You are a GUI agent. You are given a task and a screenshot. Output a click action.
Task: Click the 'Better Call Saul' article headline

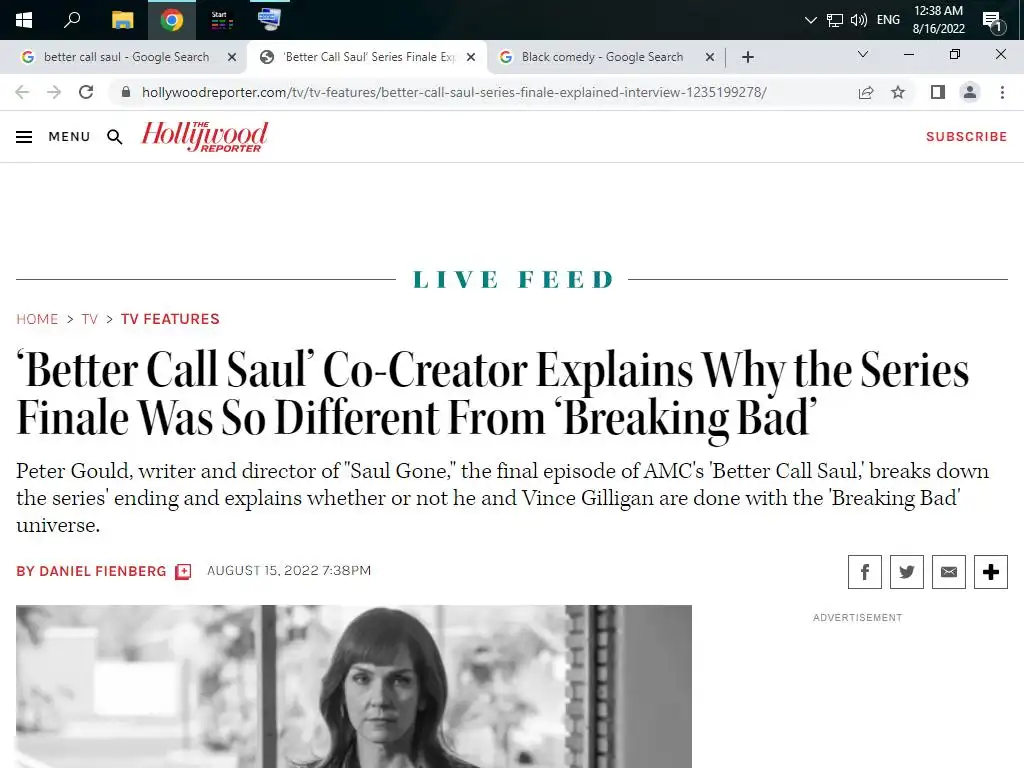pyautogui.click(x=492, y=394)
